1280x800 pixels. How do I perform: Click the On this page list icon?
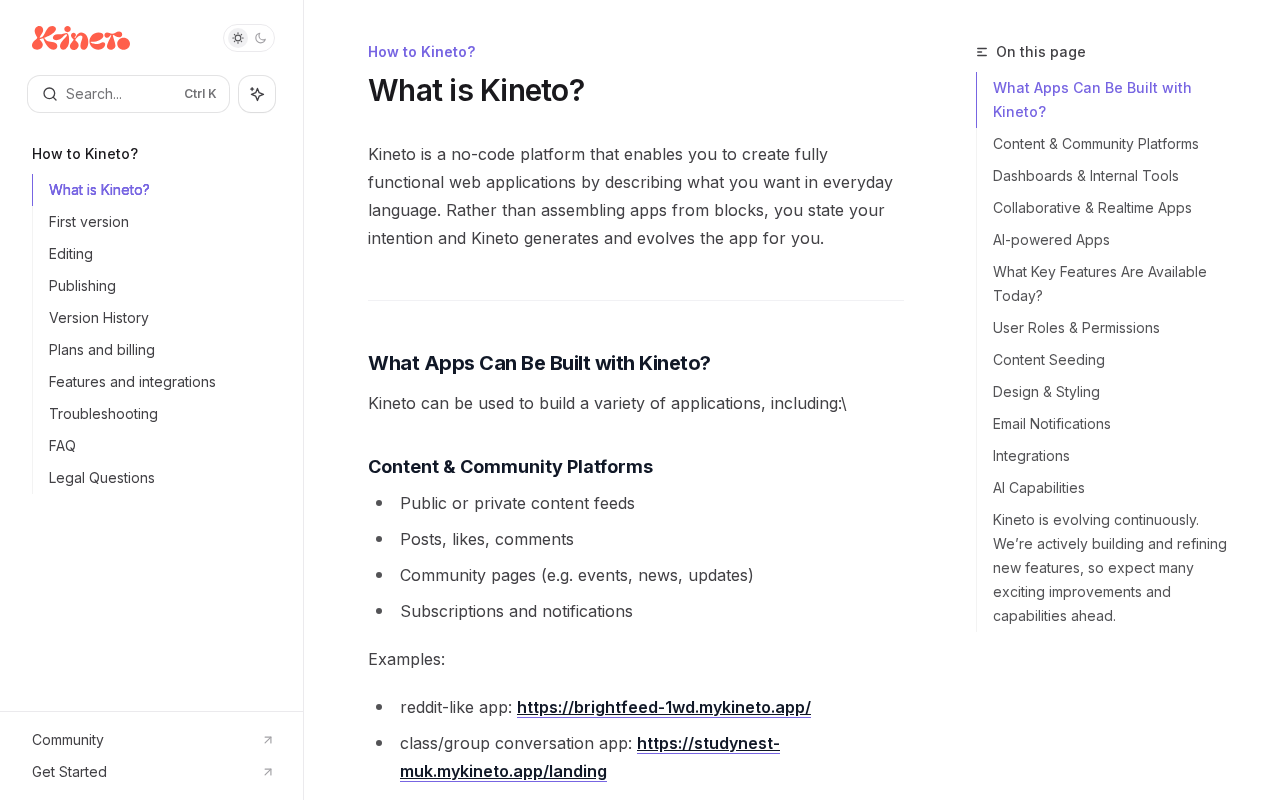(982, 52)
